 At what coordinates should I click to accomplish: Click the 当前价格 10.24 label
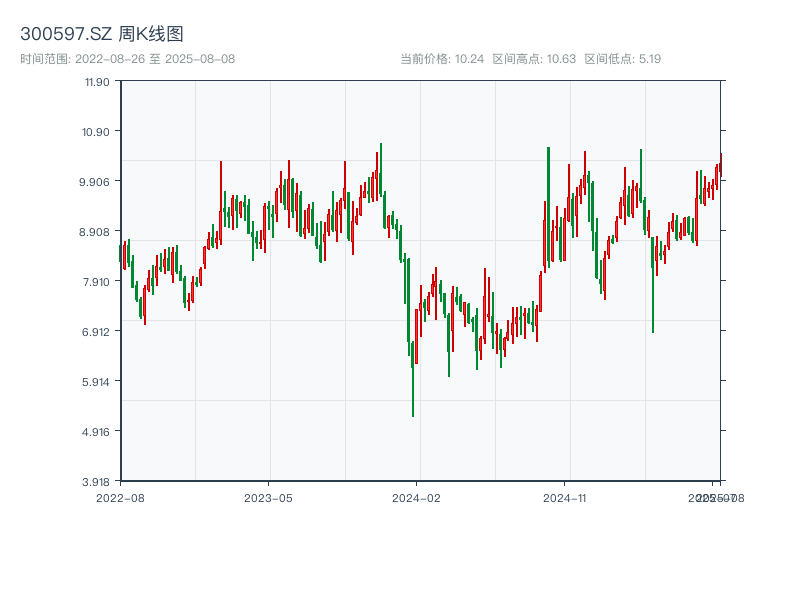click(442, 59)
